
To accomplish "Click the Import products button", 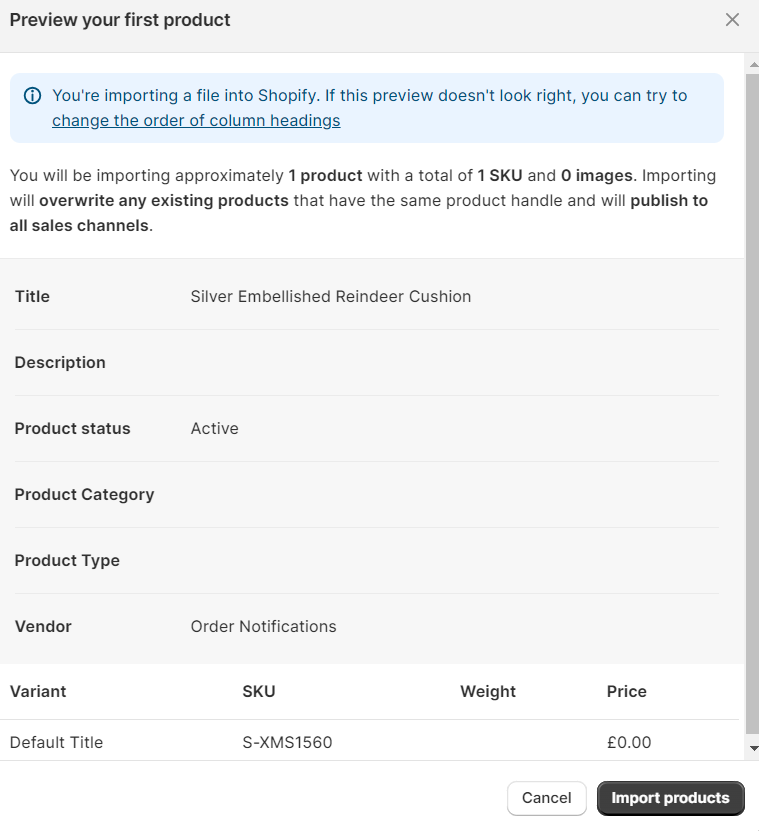I will (x=670, y=798).
